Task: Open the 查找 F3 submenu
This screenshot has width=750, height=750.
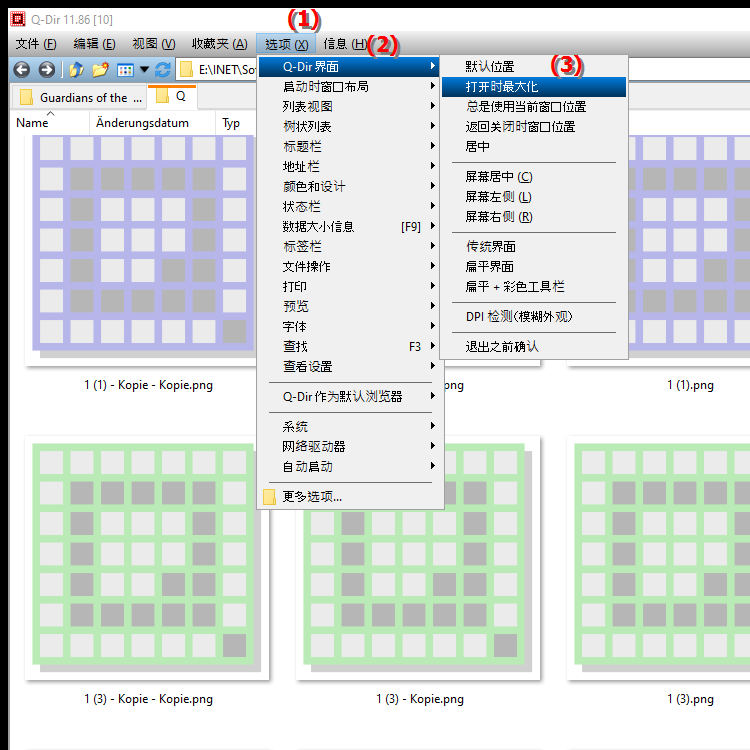Action: [x=350, y=346]
